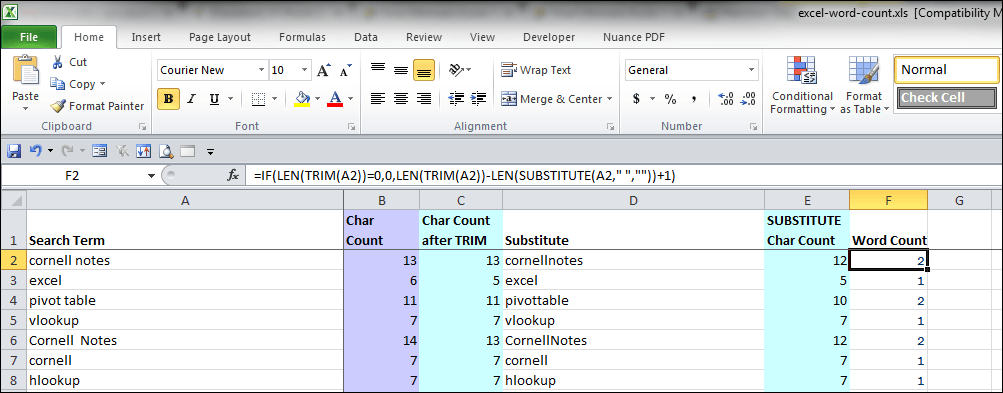Screen dimensions: 1003x393
Task: Toggle Underline formatting
Action: click(x=213, y=99)
